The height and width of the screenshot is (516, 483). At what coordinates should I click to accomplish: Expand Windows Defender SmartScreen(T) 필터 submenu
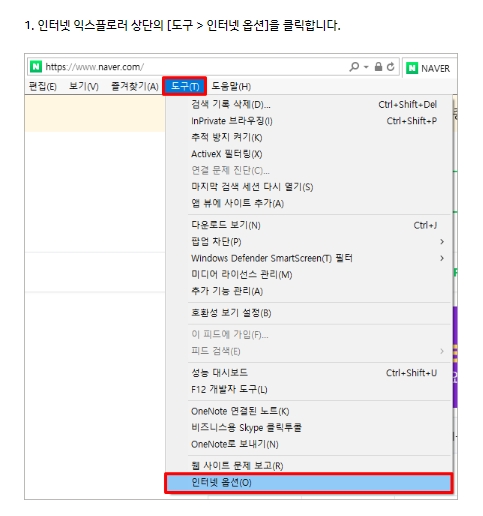(x=309, y=258)
